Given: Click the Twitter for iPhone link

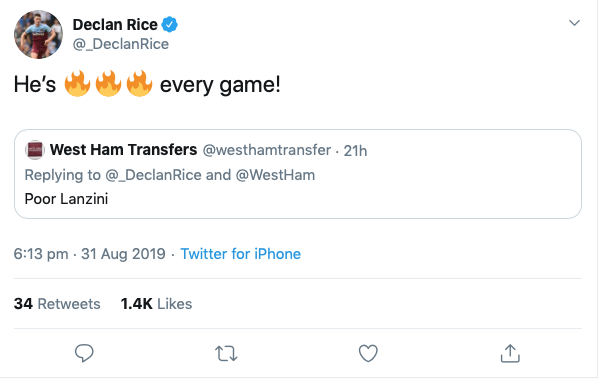Looking at the screenshot, I should click(x=240, y=254).
